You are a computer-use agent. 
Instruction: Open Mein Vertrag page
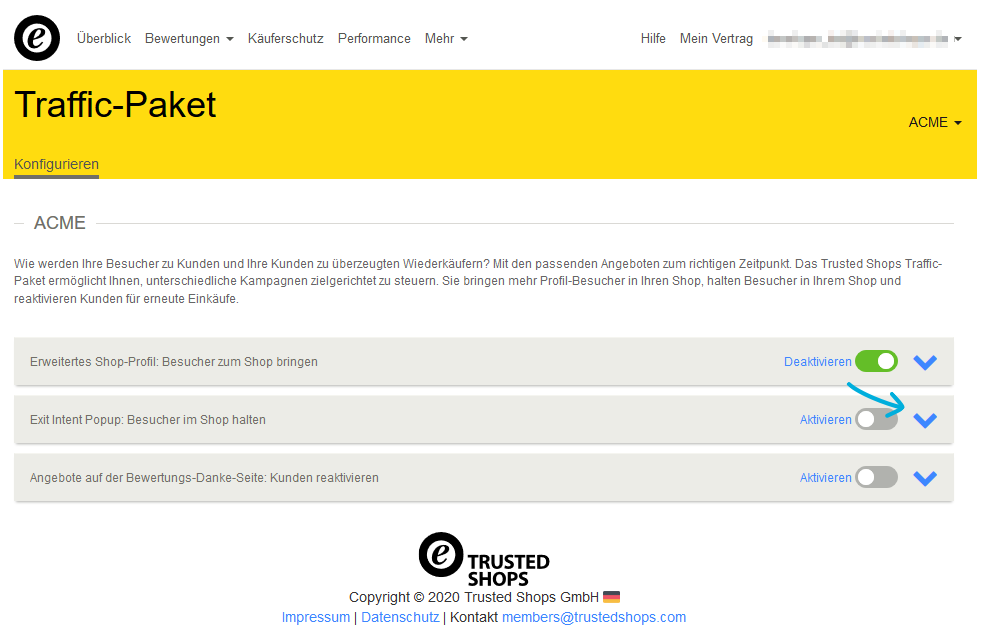[x=716, y=38]
